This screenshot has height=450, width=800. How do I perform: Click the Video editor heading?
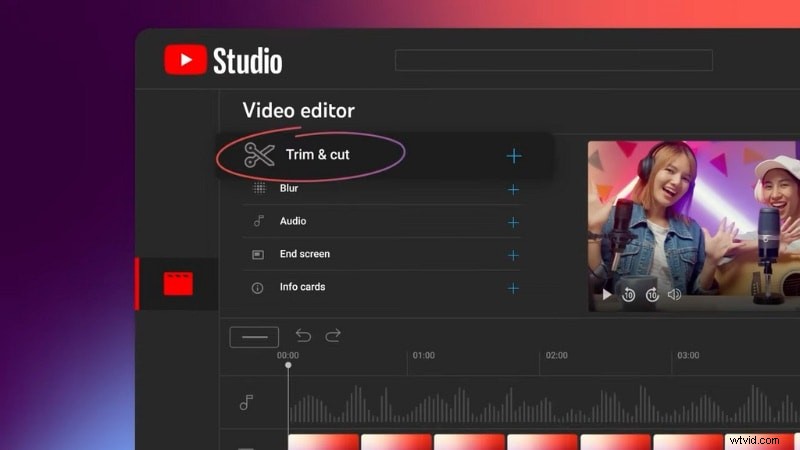click(298, 110)
